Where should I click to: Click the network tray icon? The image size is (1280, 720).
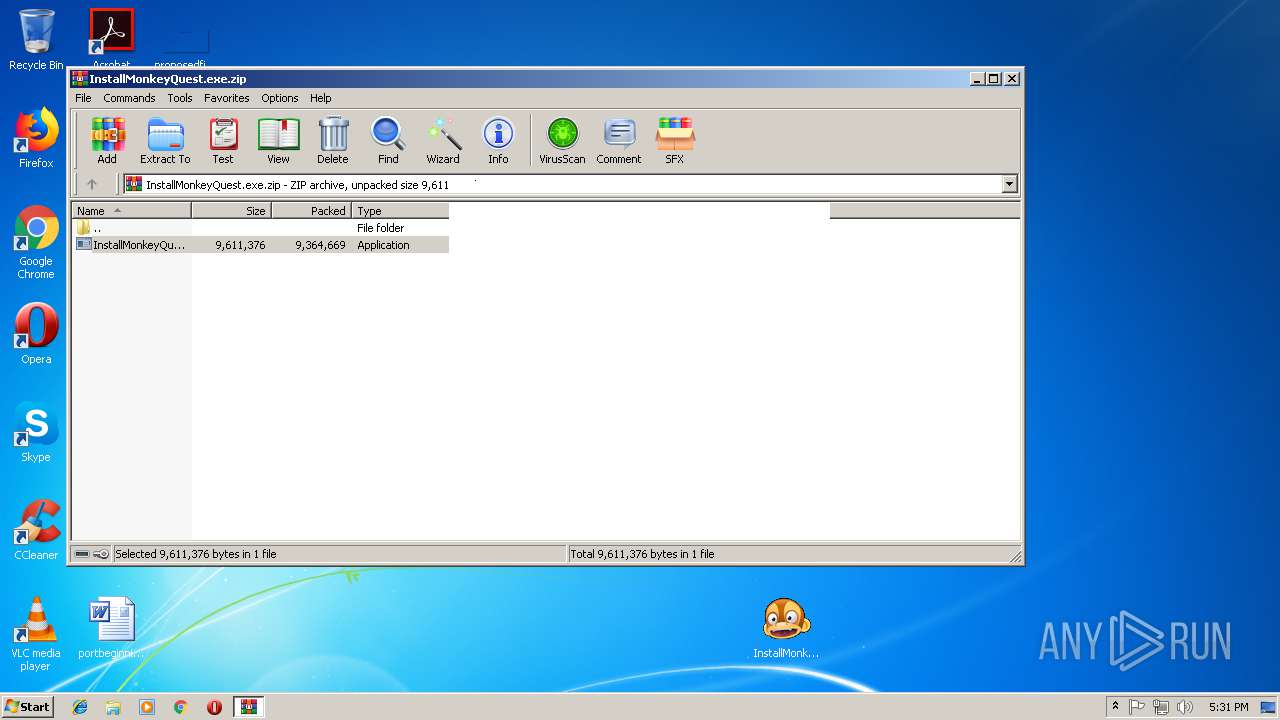(x=1161, y=707)
